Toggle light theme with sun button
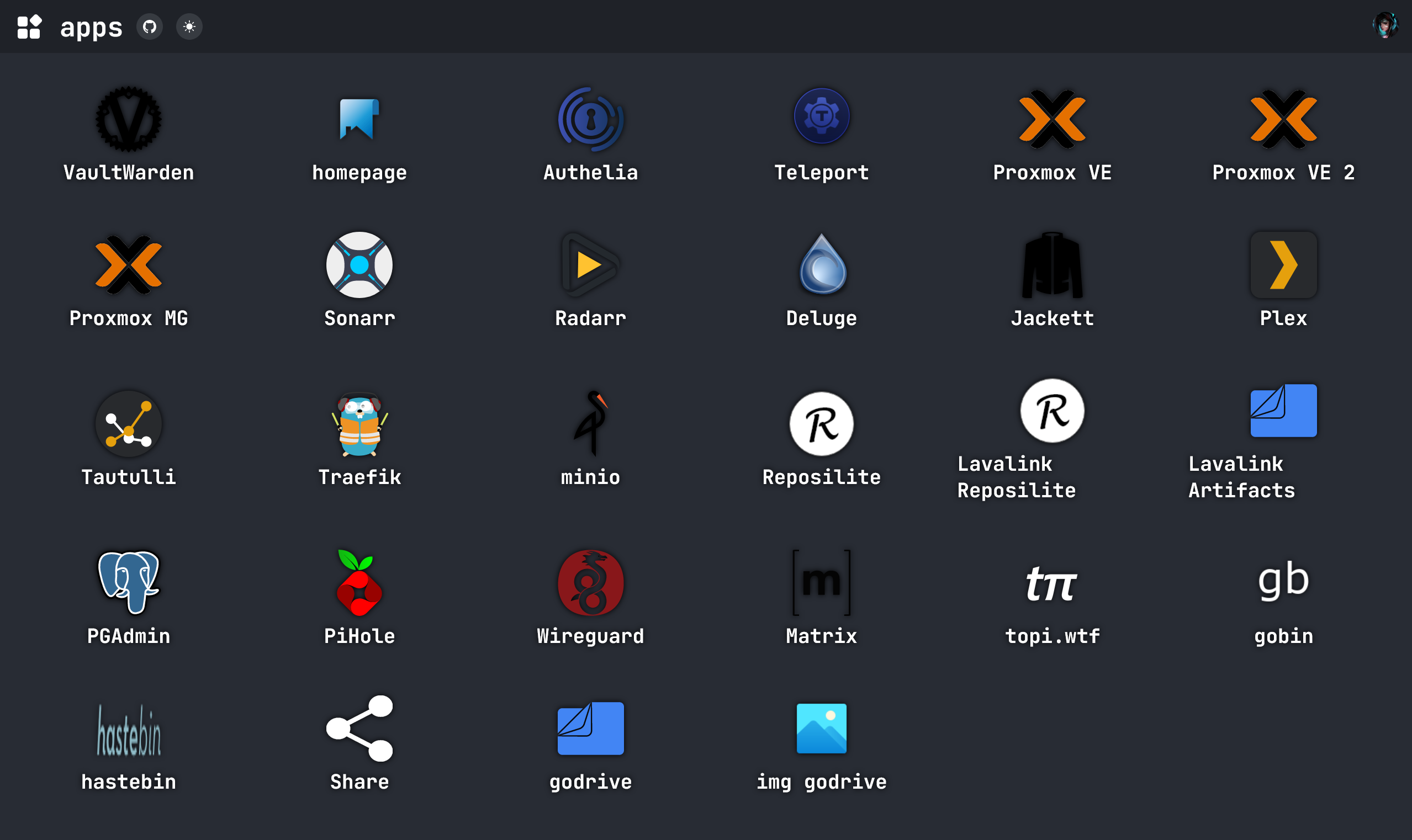 click(x=189, y=26)
